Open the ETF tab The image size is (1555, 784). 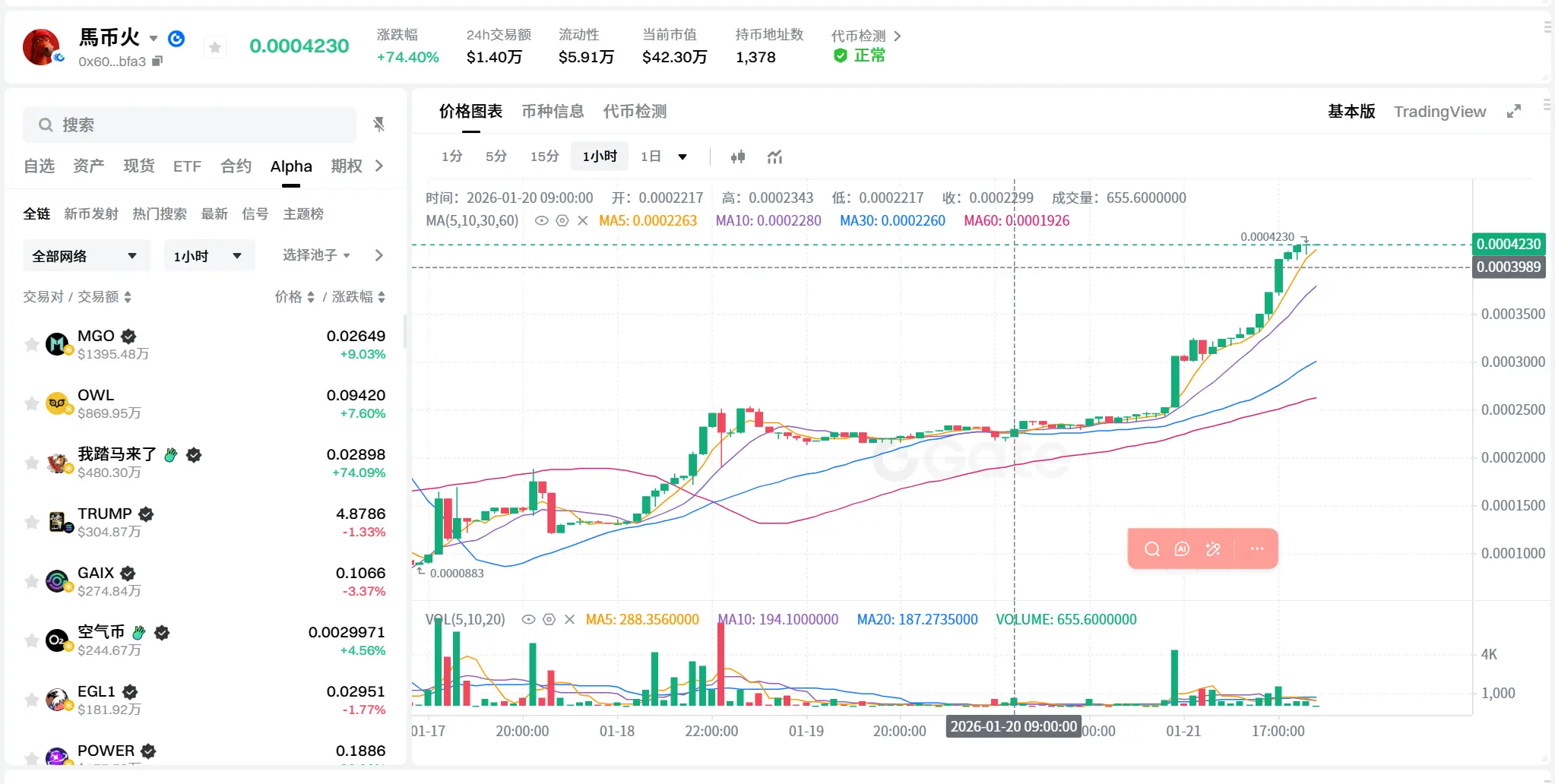(187, 166)
